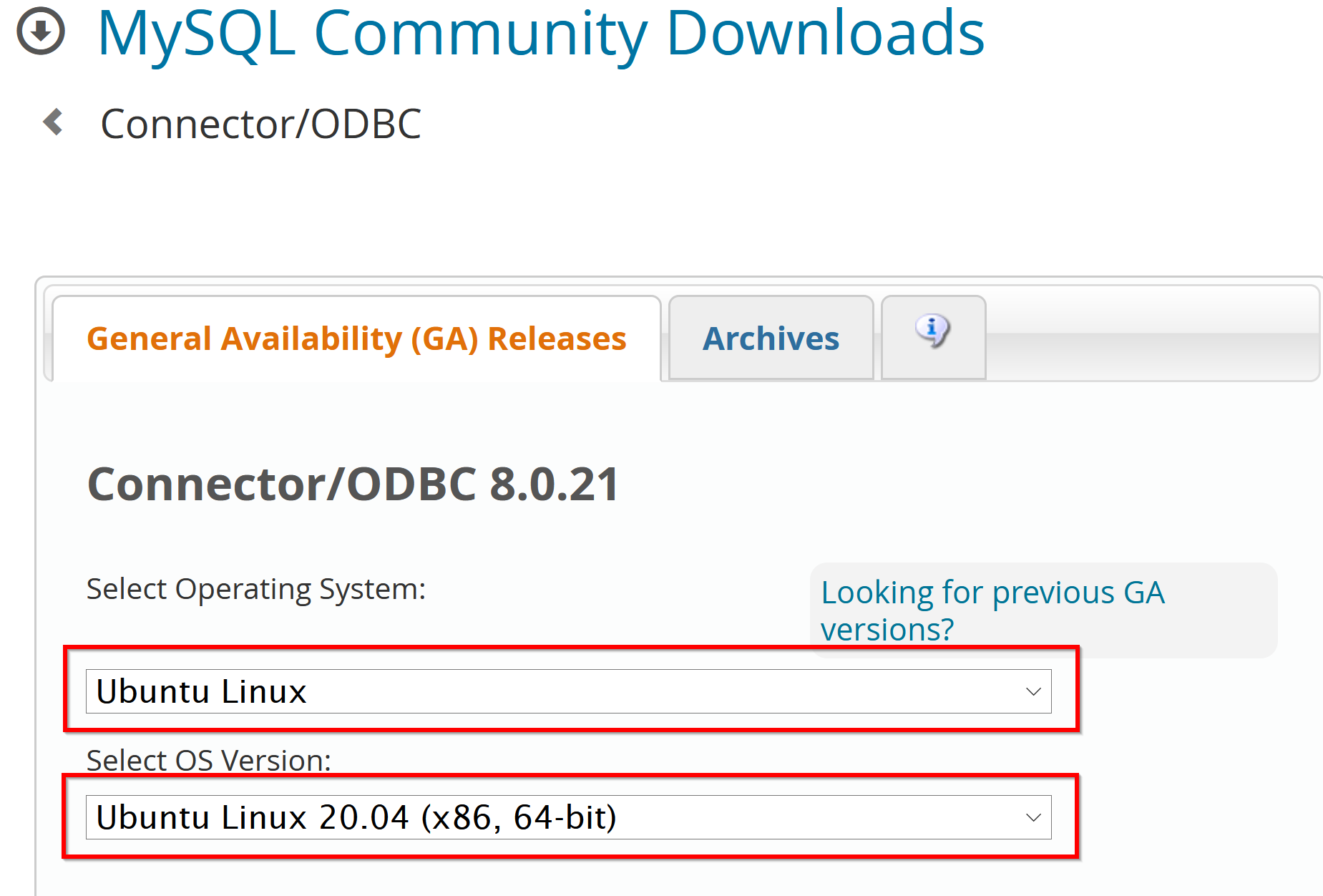1323x896 pixels.
Task: Open the info speech-bubble tab
Action: (933, 336)
